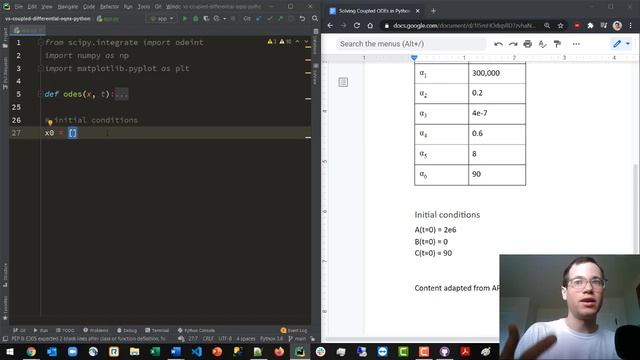Viewport: 640px width, 360px height.
Task: Run with coverage using the shield icon
Action: [206, 18]
